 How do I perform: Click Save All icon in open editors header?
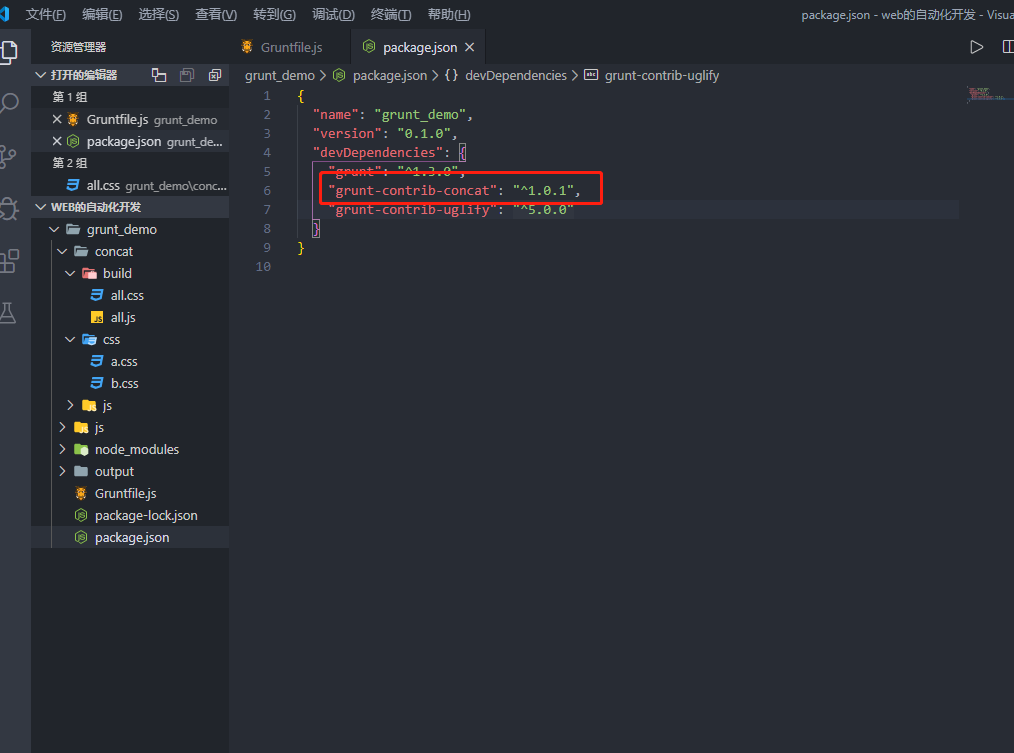tap(187, 75)
